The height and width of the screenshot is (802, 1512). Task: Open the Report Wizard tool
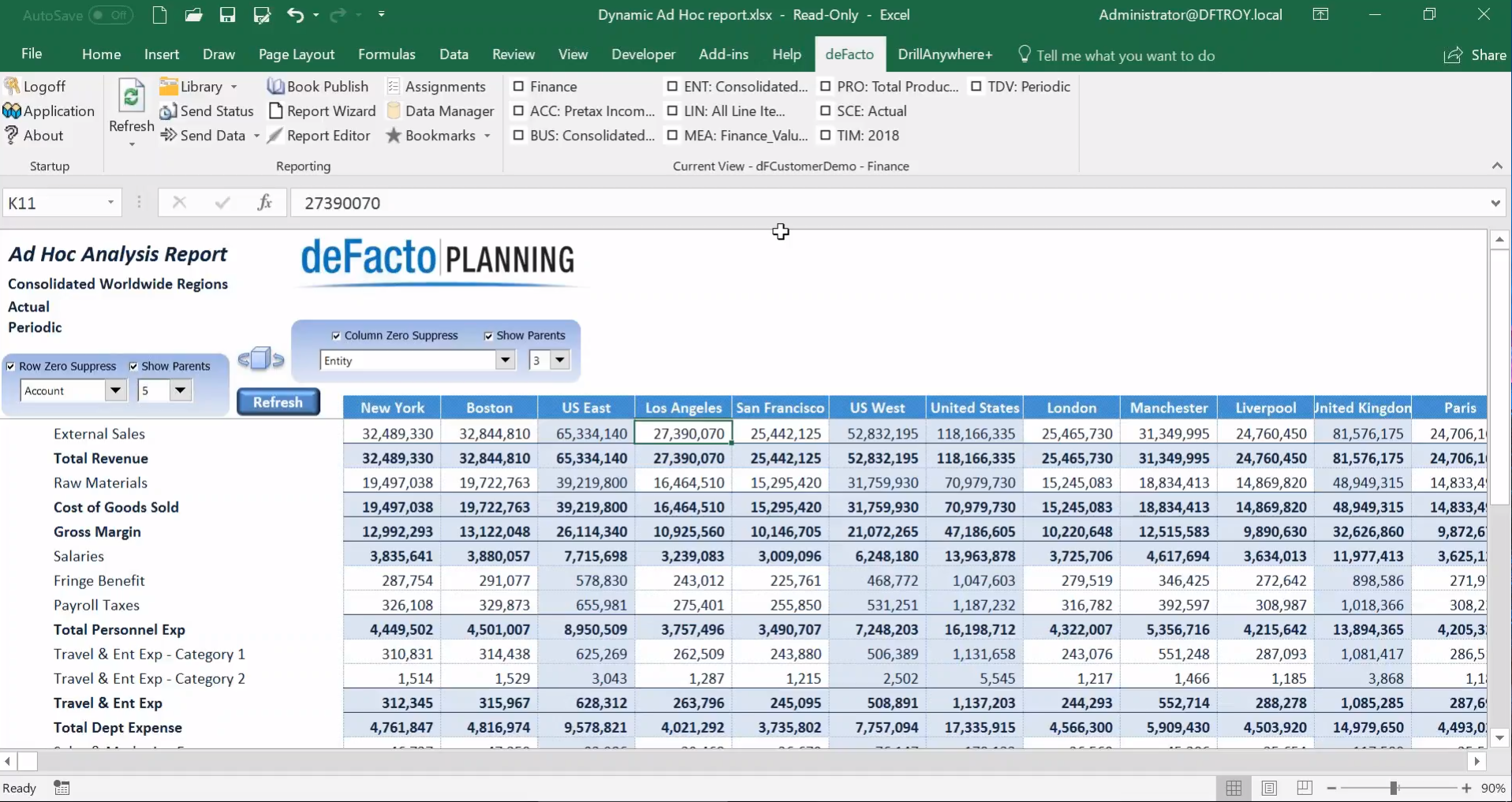point(322,111)
